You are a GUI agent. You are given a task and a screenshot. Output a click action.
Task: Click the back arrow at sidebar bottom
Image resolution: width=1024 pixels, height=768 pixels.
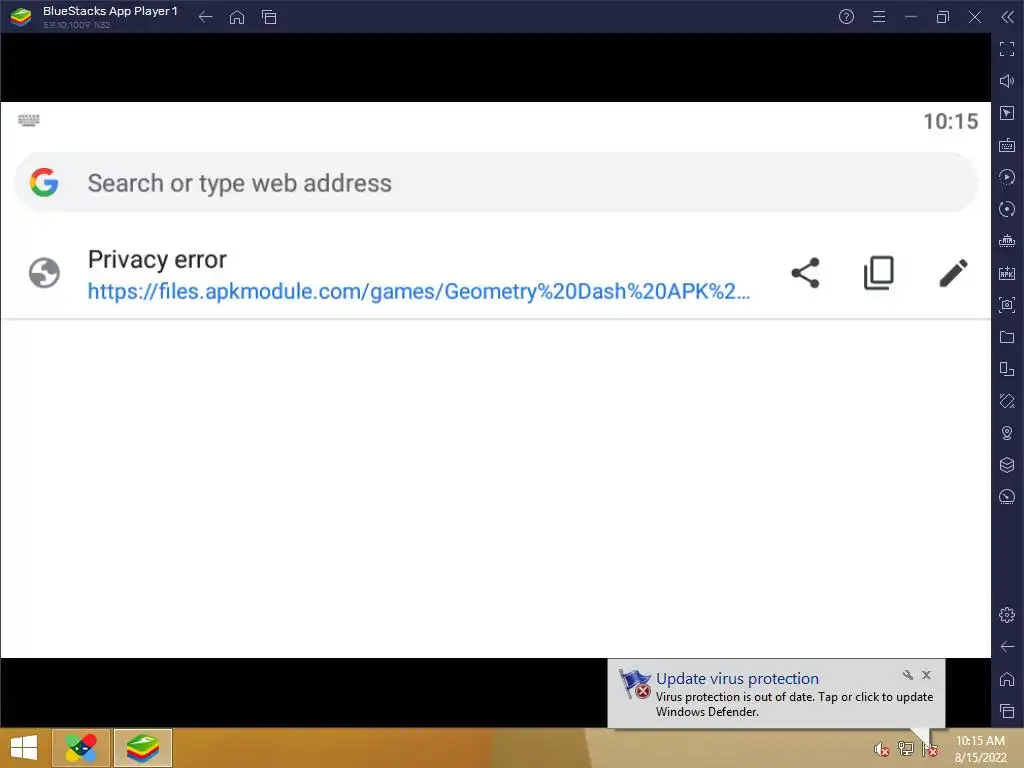tap(1007, 647)
